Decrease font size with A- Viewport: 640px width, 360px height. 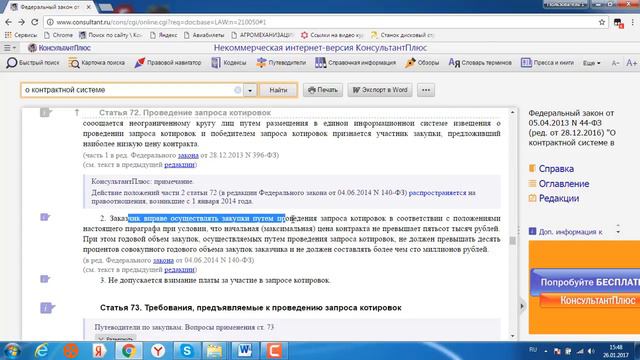click(616, 63)
